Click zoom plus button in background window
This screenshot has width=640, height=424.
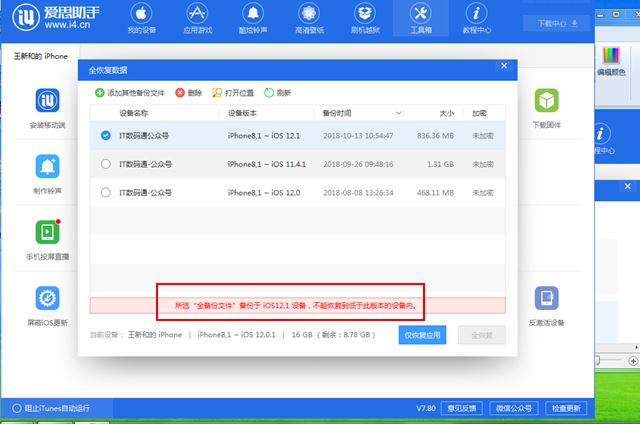[633, 361]
